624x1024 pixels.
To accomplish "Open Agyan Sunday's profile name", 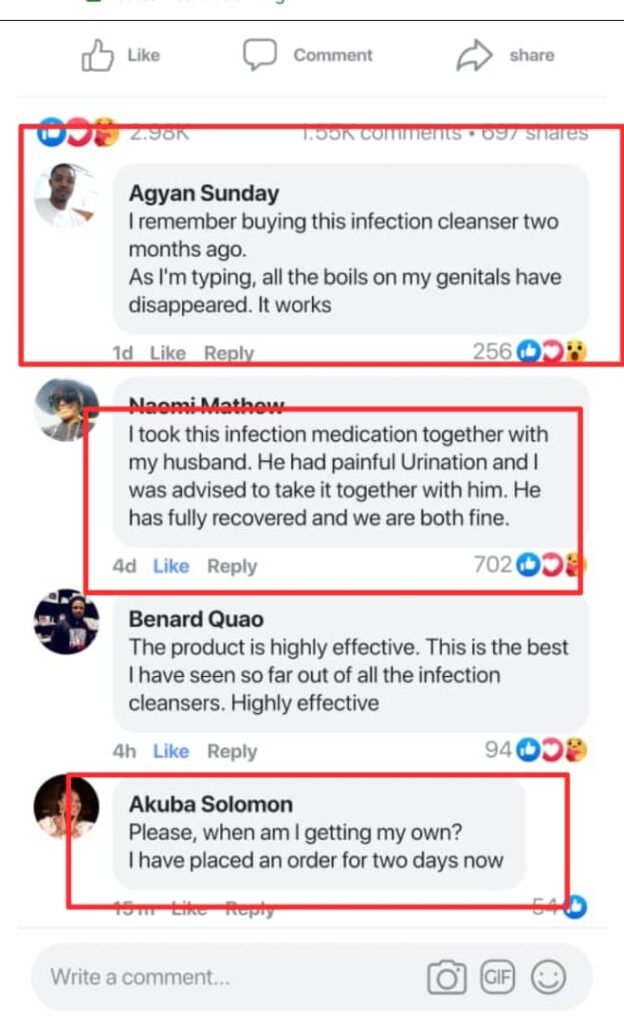I will (x=204, y=194).
